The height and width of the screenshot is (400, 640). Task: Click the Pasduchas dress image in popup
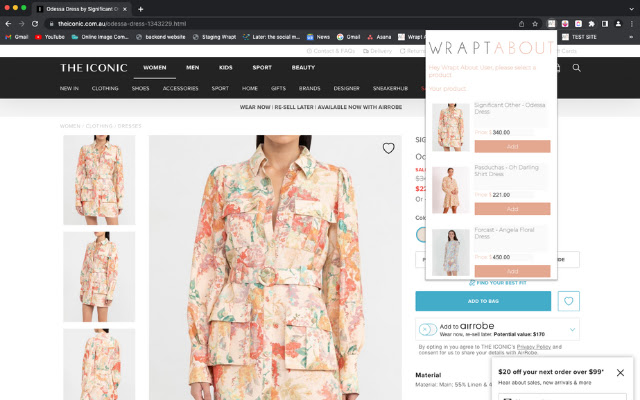point(451,190)
